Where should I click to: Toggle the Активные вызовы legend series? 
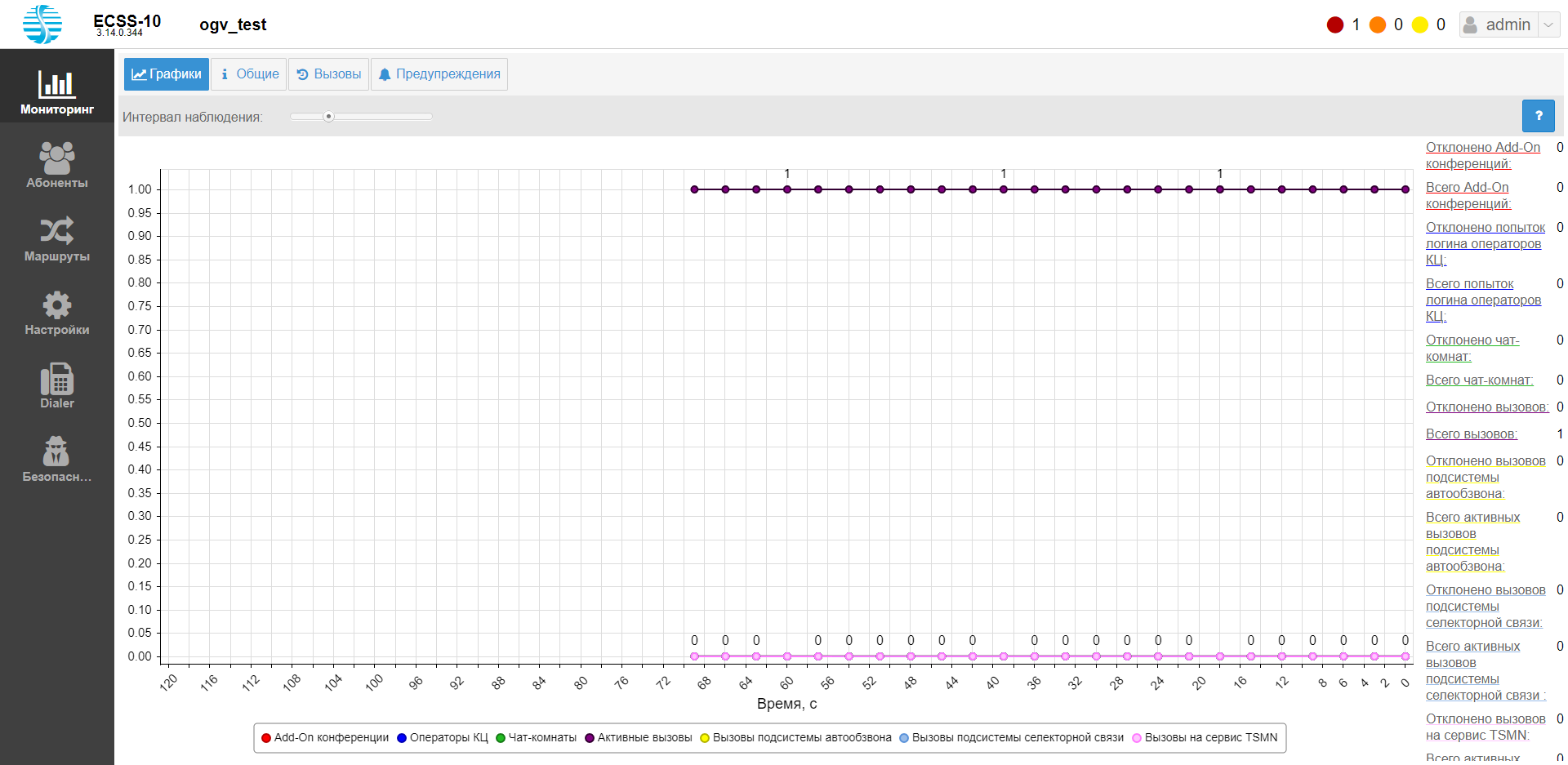(639, 738)
